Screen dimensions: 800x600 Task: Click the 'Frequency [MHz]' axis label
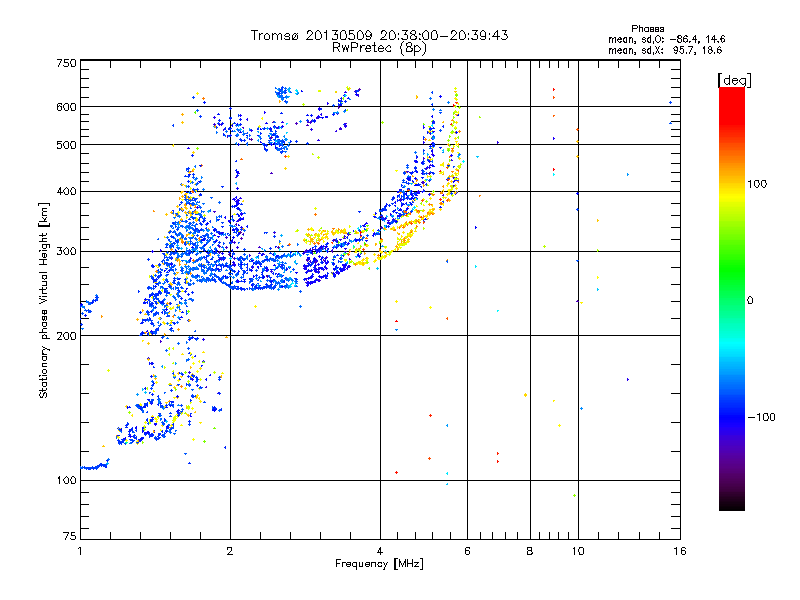point(379,564)
